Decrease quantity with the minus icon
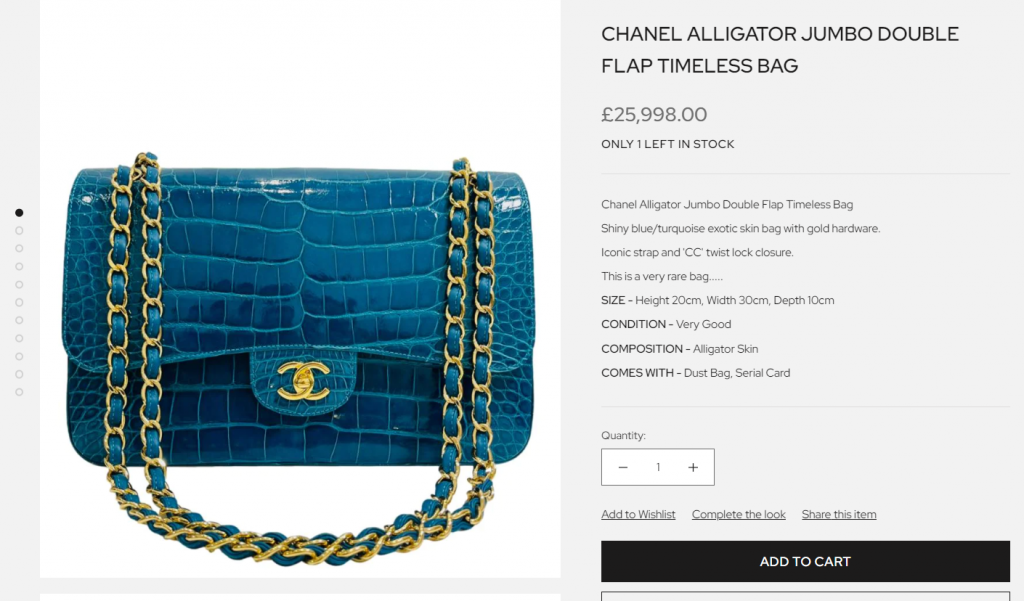Viewport: 1024px width, 601px height. pos(623,467)
